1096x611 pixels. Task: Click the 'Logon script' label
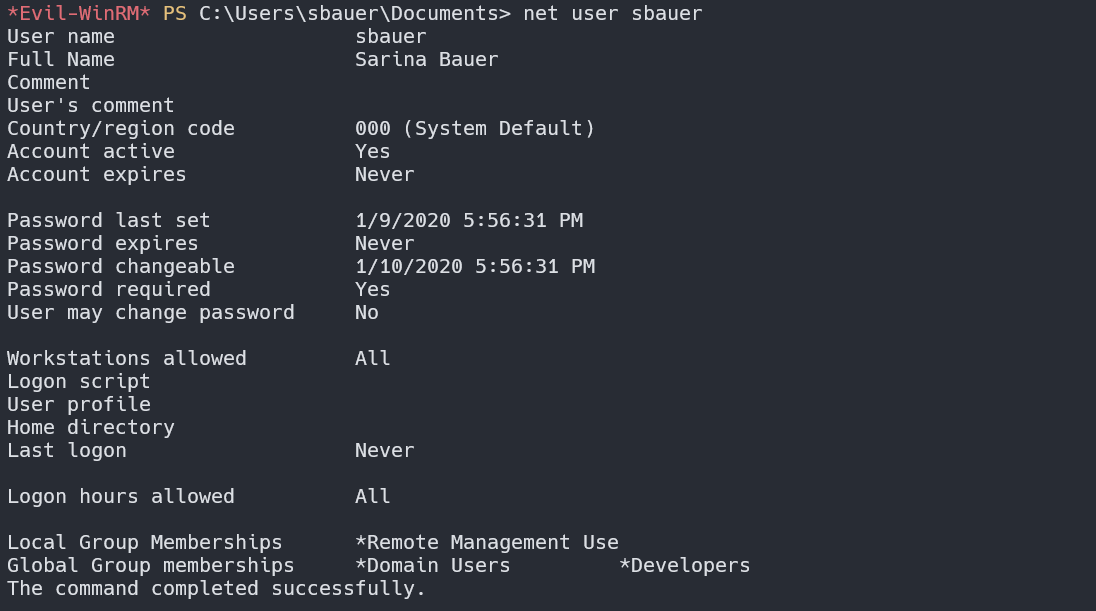(x=79, y=382)
